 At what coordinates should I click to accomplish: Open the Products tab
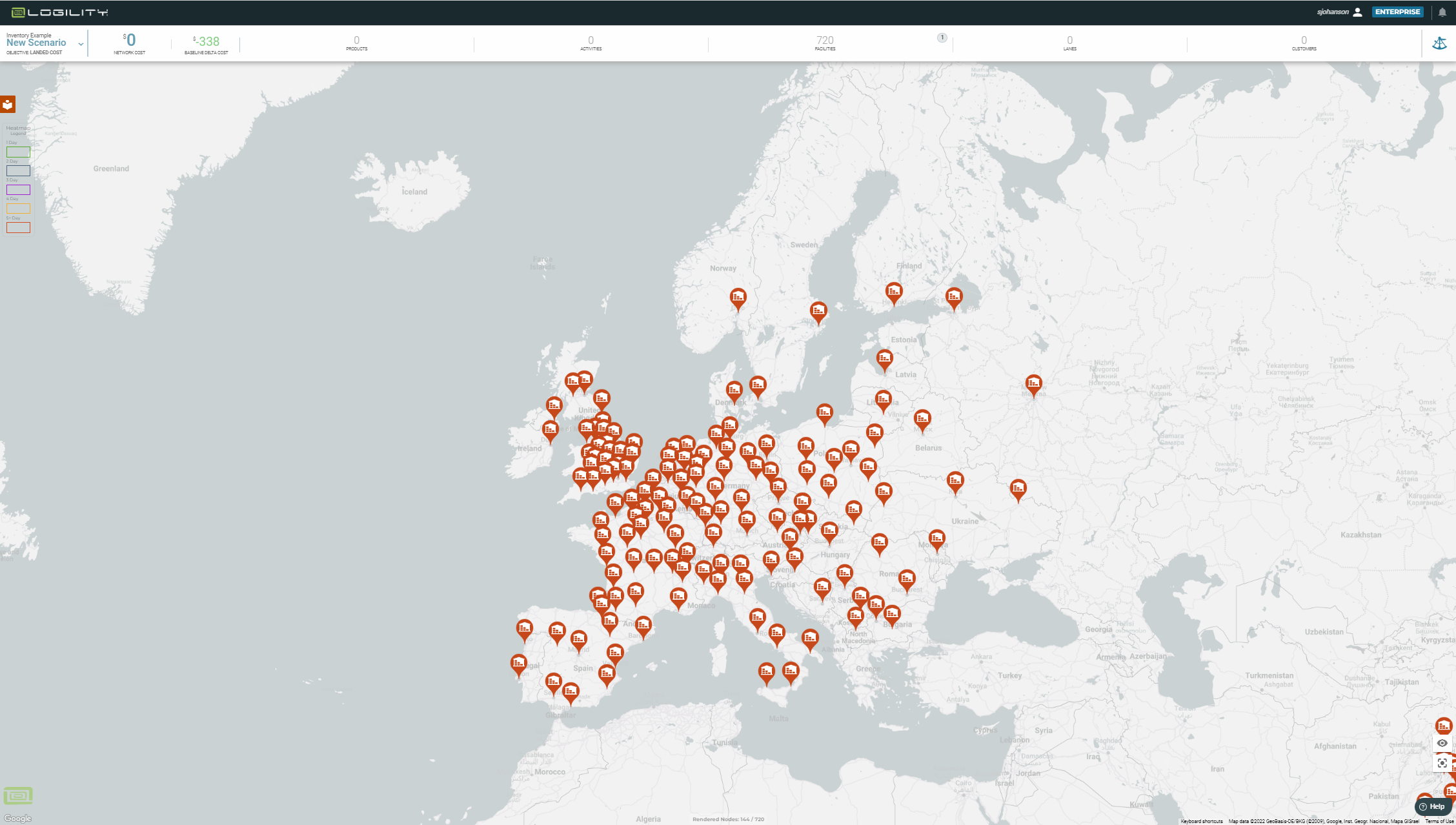(356, 43)
